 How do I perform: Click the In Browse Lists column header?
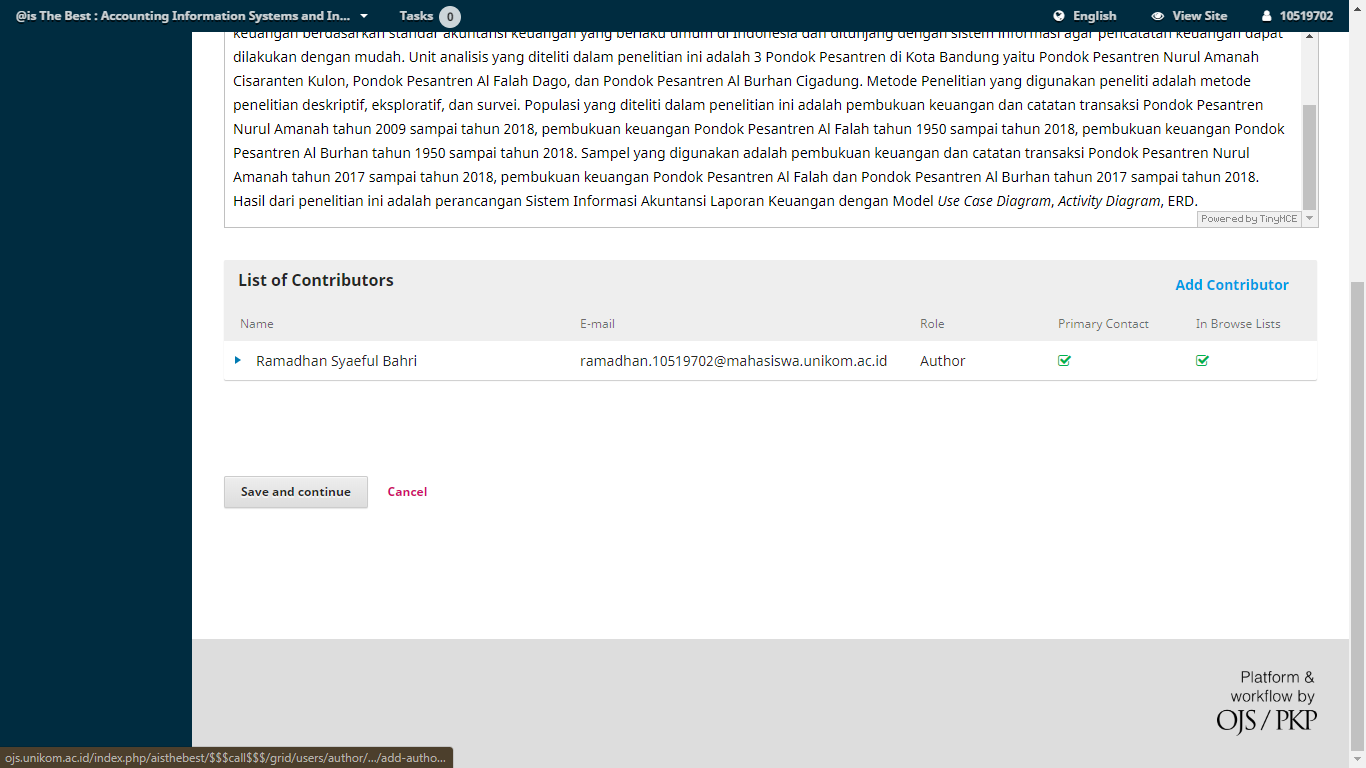tap(1238, 324)
